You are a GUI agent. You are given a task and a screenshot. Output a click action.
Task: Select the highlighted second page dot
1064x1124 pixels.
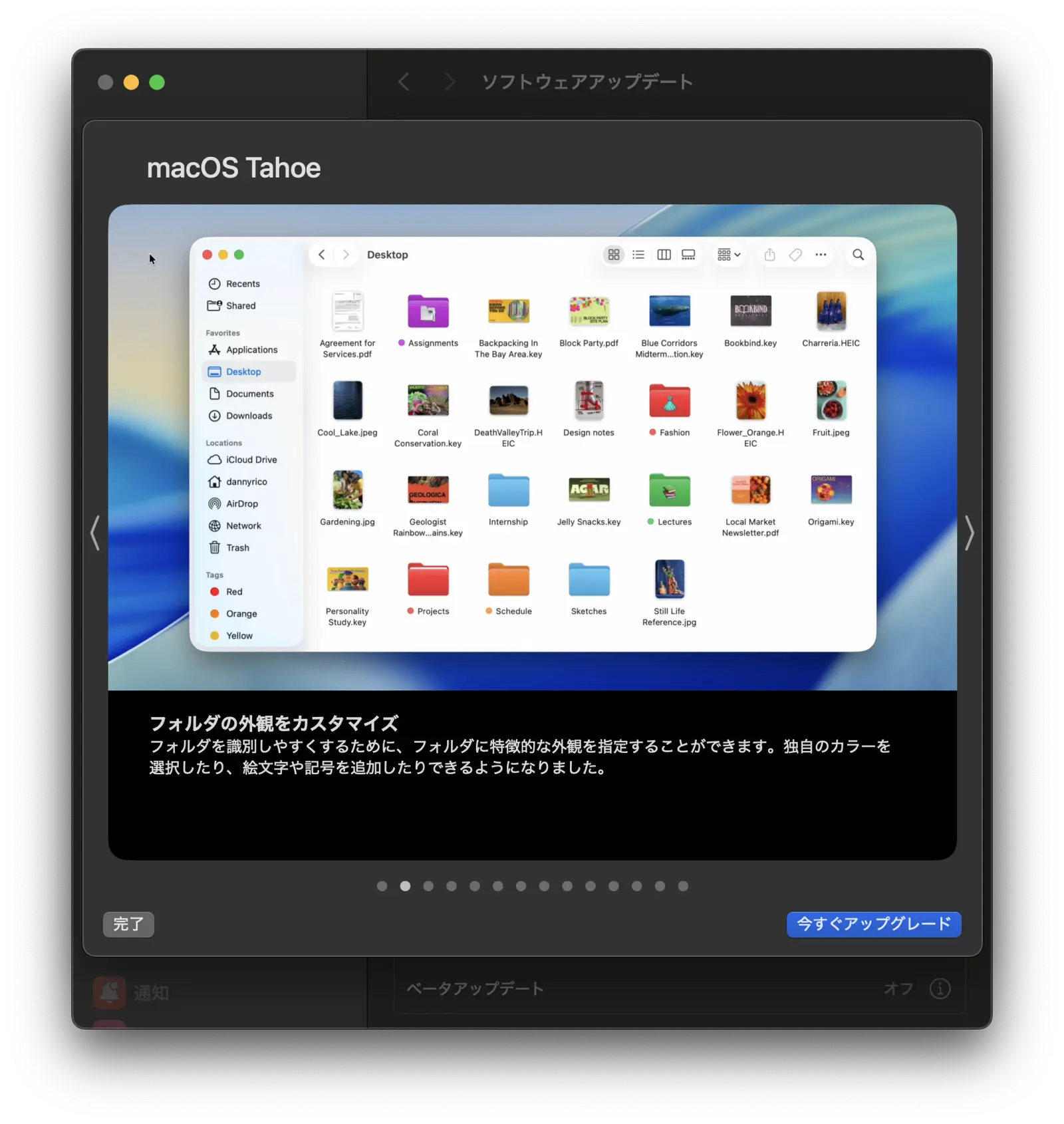[x=405, y=886]
